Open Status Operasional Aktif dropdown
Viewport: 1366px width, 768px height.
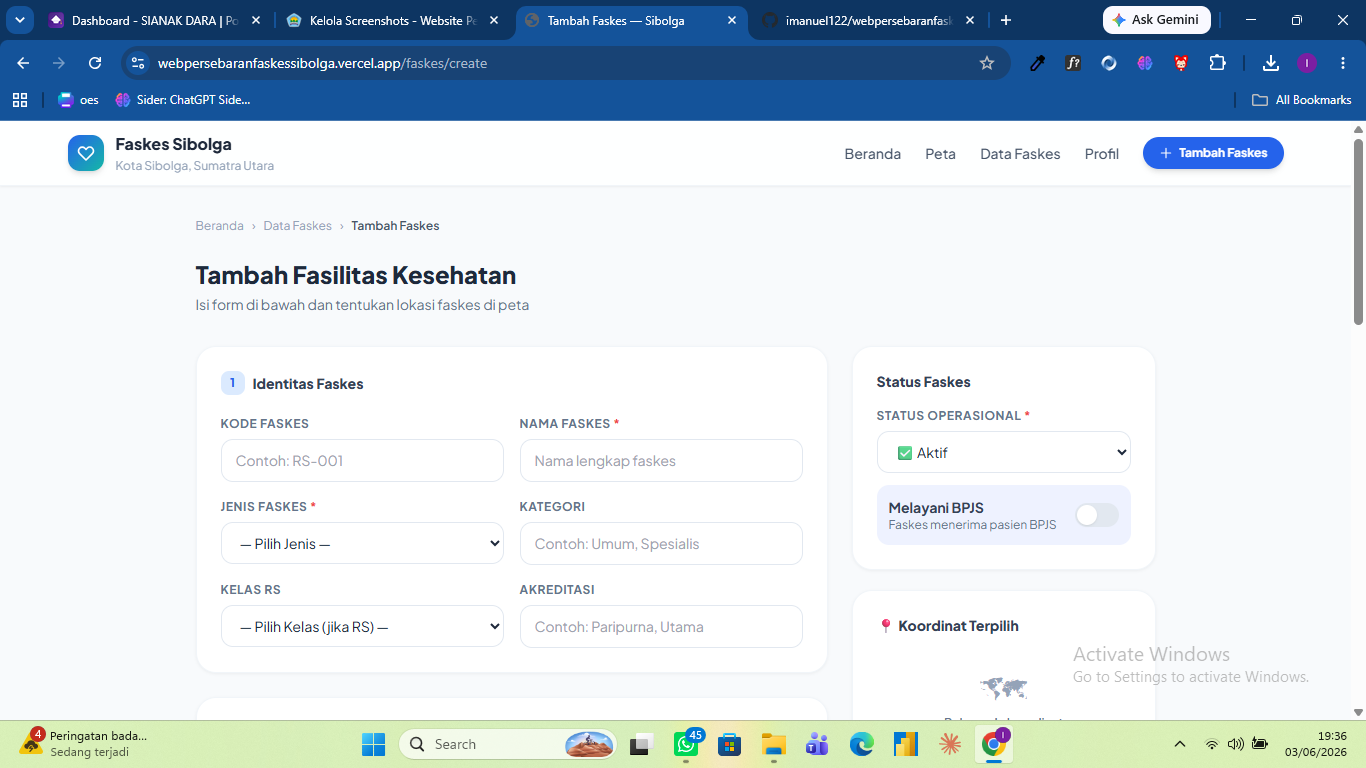(x=1003, y=452)
